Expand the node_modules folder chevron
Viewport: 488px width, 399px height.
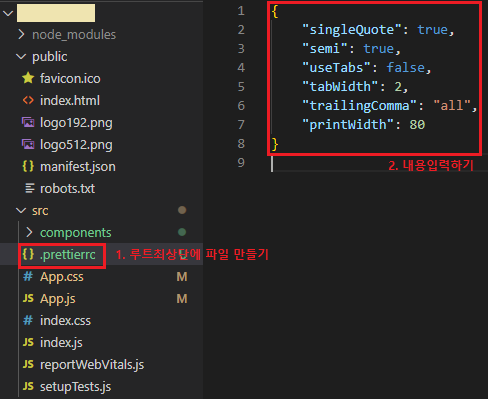(21, 34)
